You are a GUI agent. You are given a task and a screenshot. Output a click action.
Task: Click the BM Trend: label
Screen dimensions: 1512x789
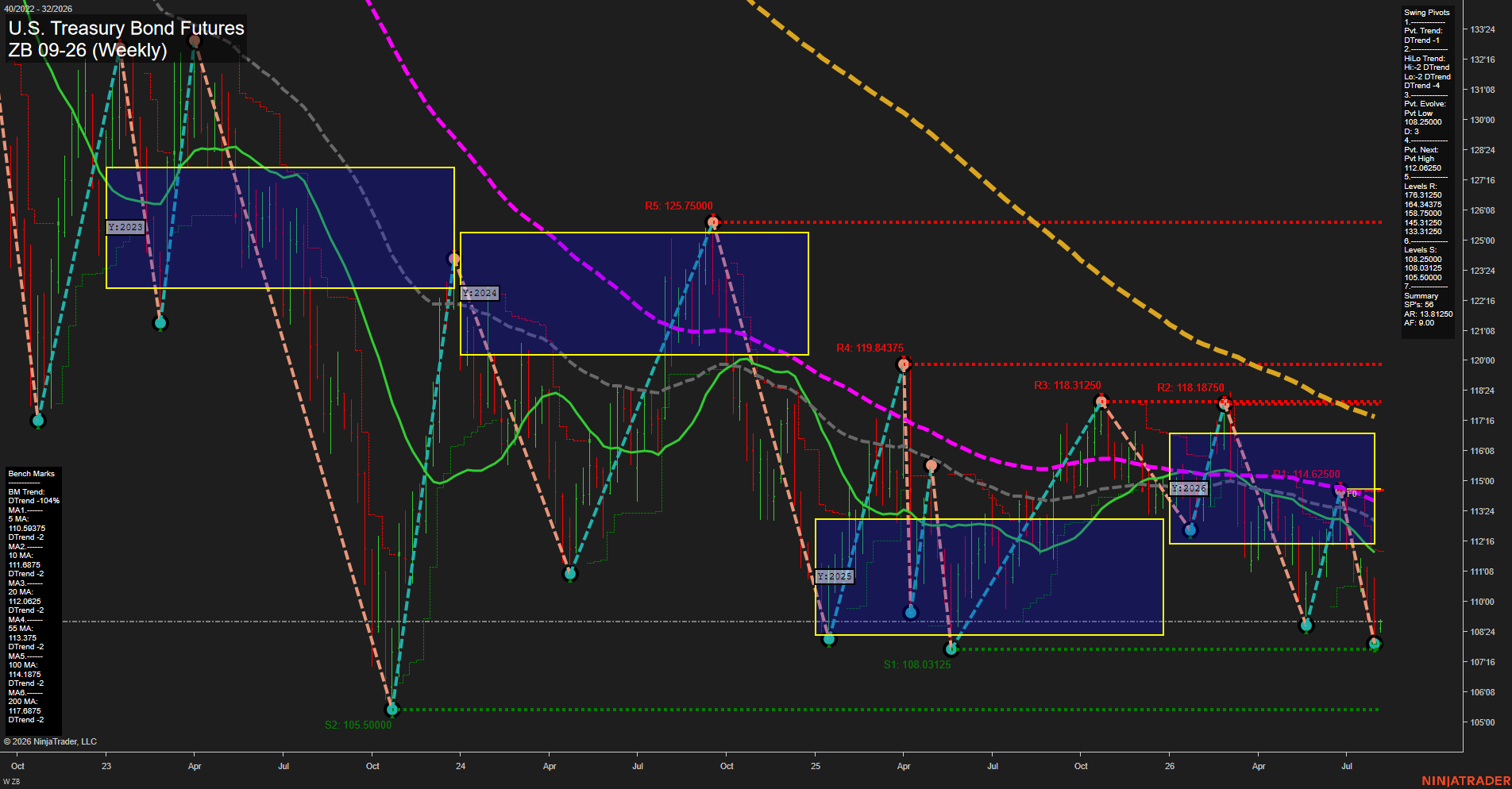[x=26, y=492]
